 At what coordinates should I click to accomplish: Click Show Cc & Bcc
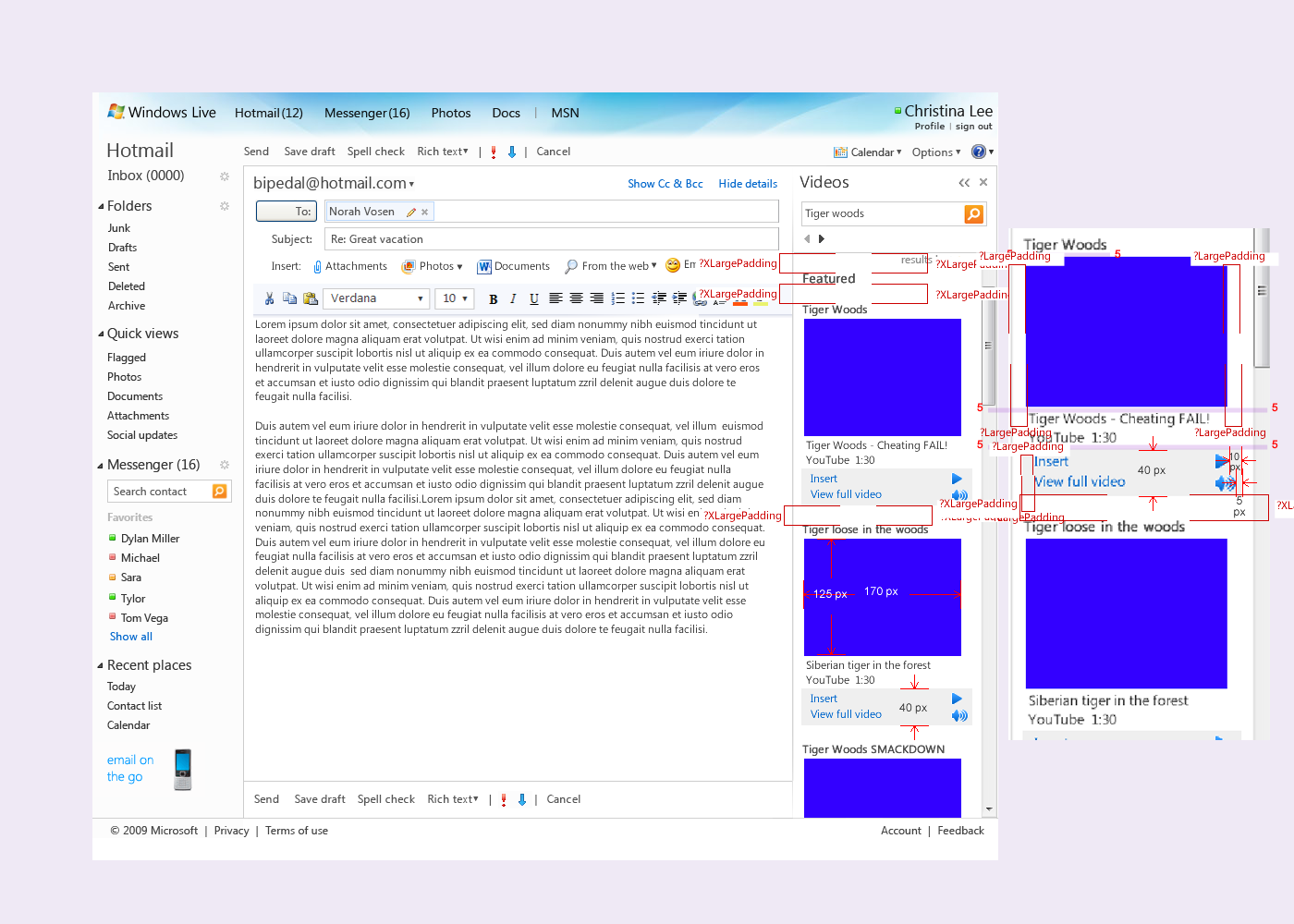click(x=665, y=184)
